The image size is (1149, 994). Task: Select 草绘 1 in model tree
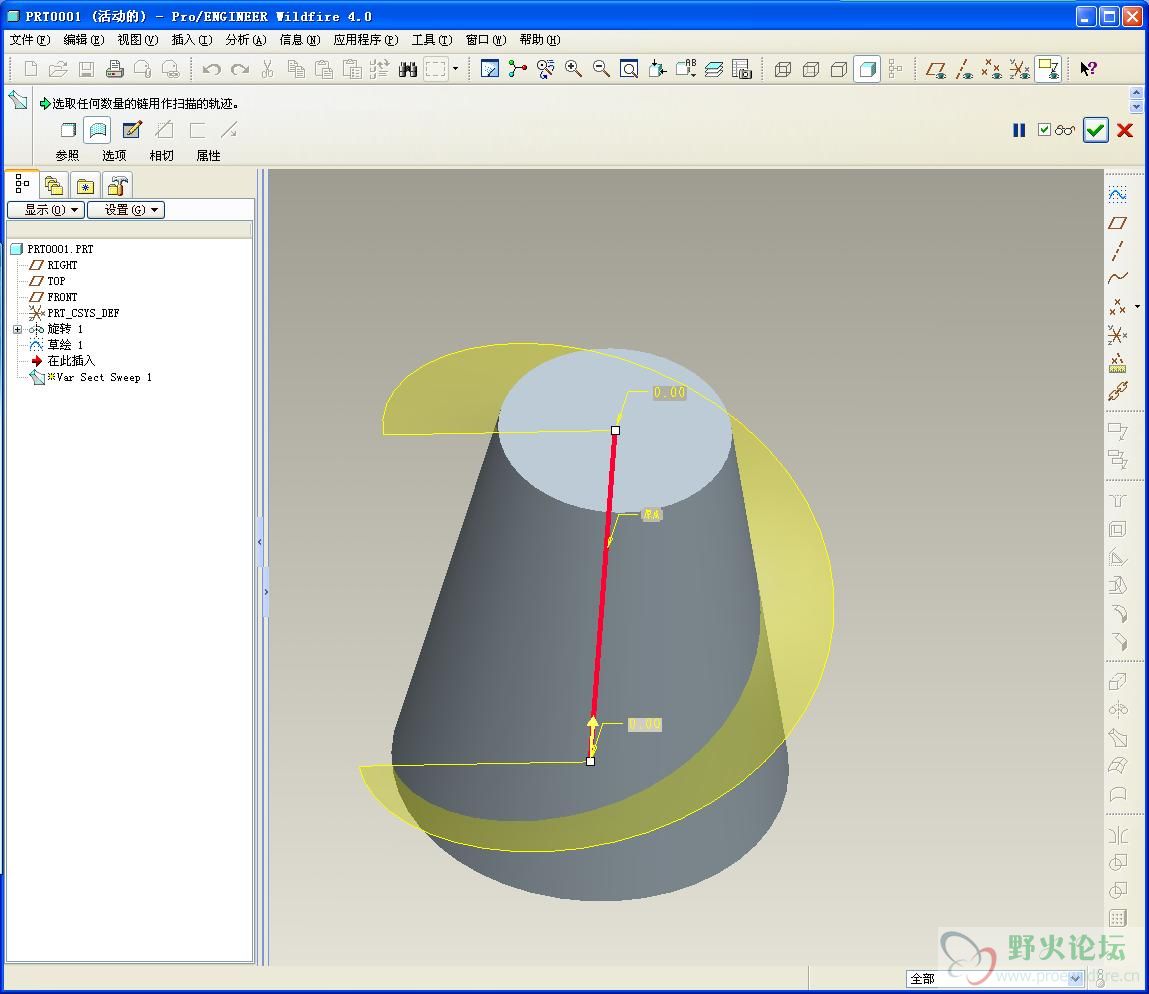click(65, 345)
